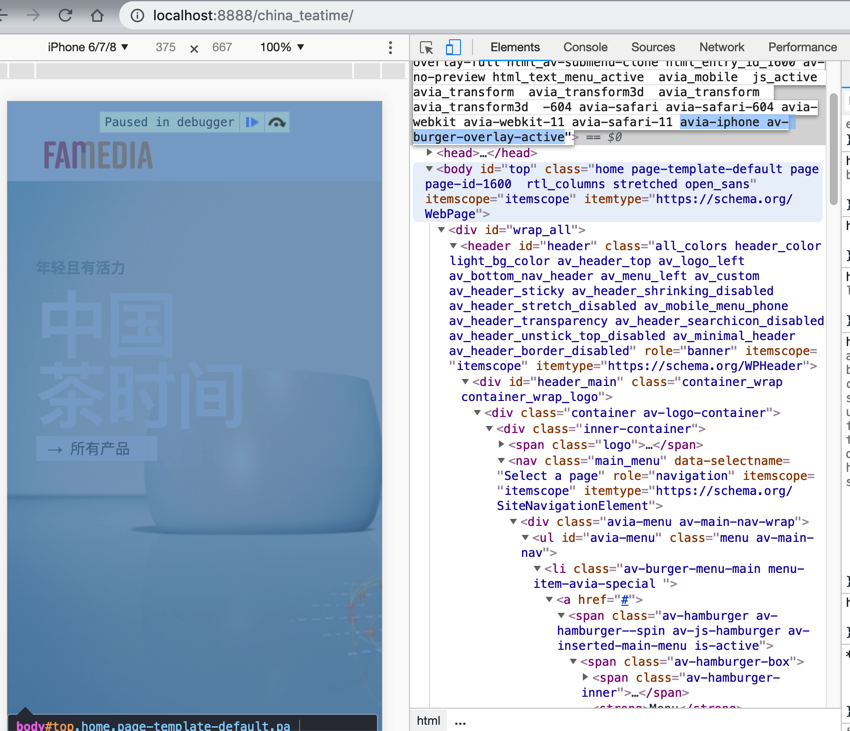Select the html breadcrumb item
The height and width of the screenshot is (731, 850).
[x=428, y=720]
